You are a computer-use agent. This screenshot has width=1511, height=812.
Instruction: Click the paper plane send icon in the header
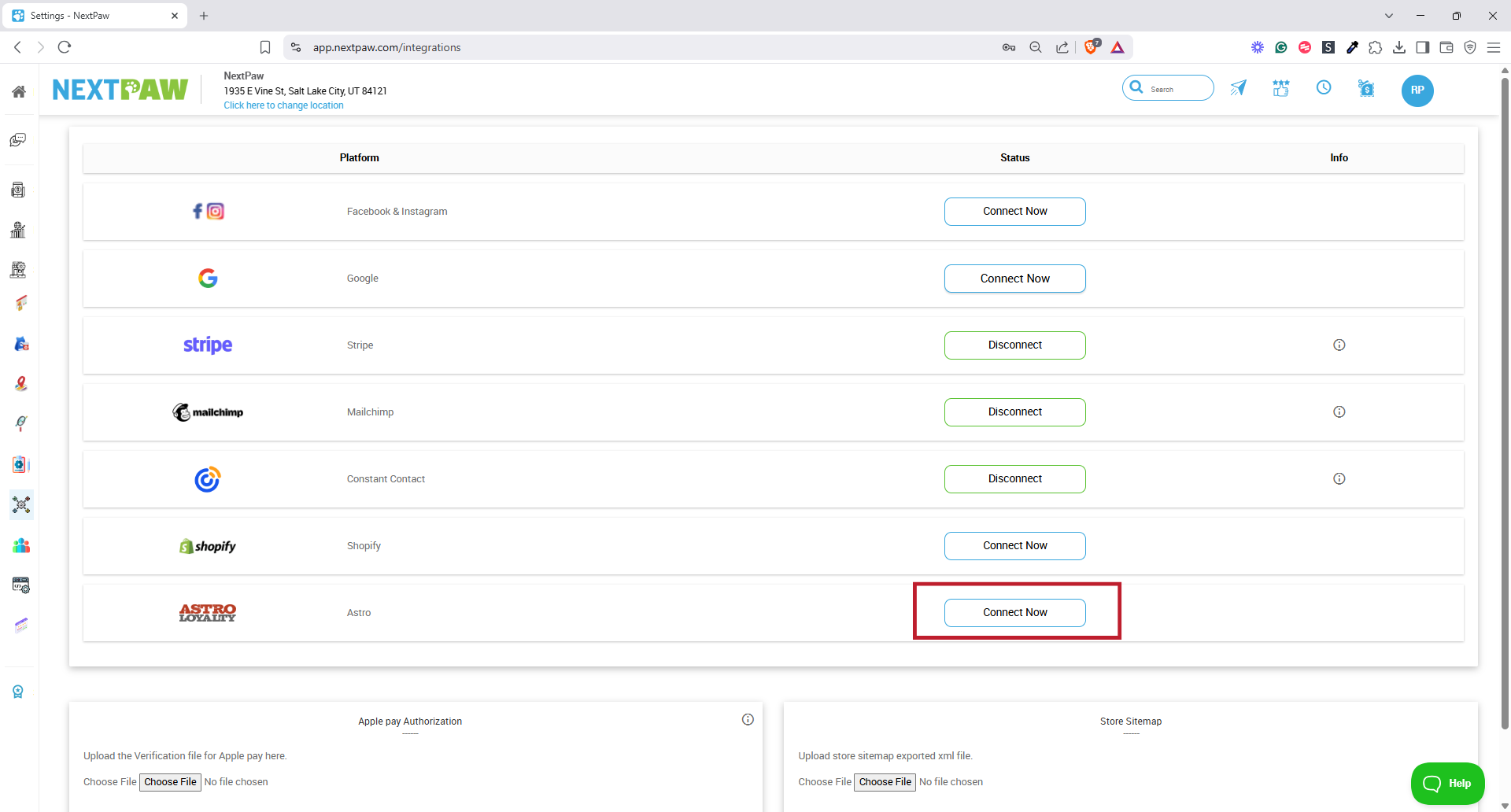[x=1238, y=88]
